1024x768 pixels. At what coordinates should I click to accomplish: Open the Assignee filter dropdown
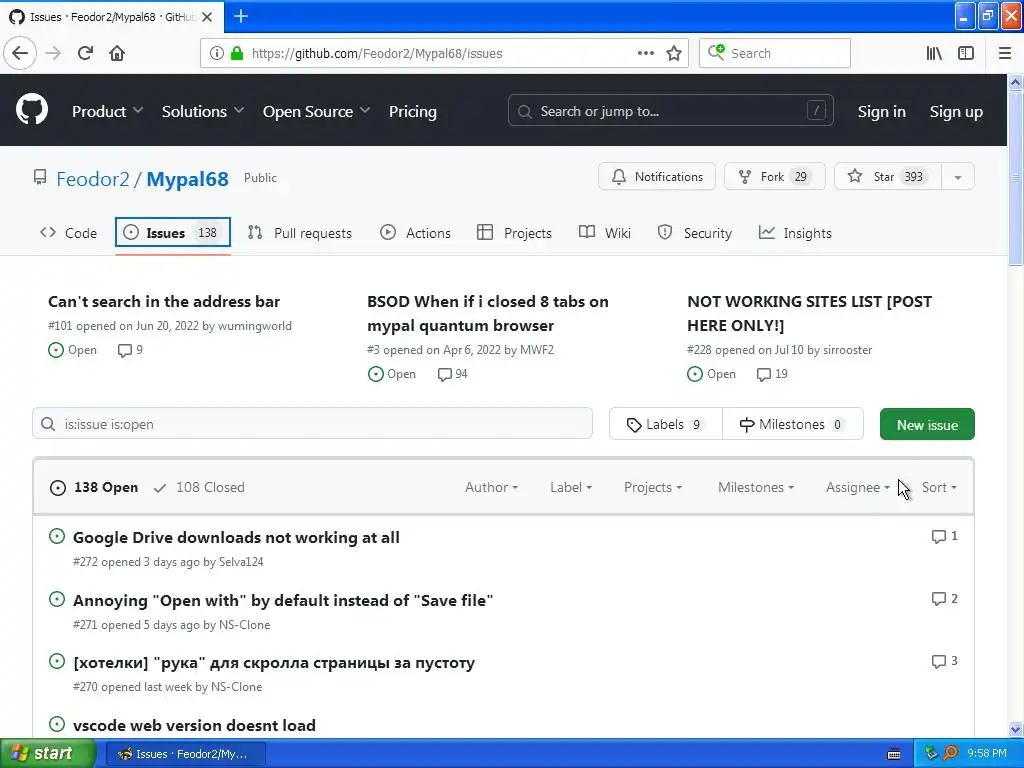coord(857,487)
